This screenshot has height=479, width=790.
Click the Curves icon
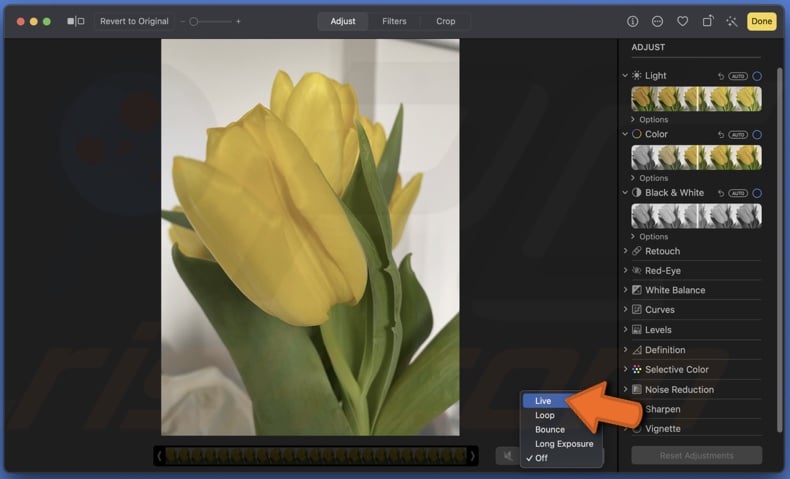637,310
